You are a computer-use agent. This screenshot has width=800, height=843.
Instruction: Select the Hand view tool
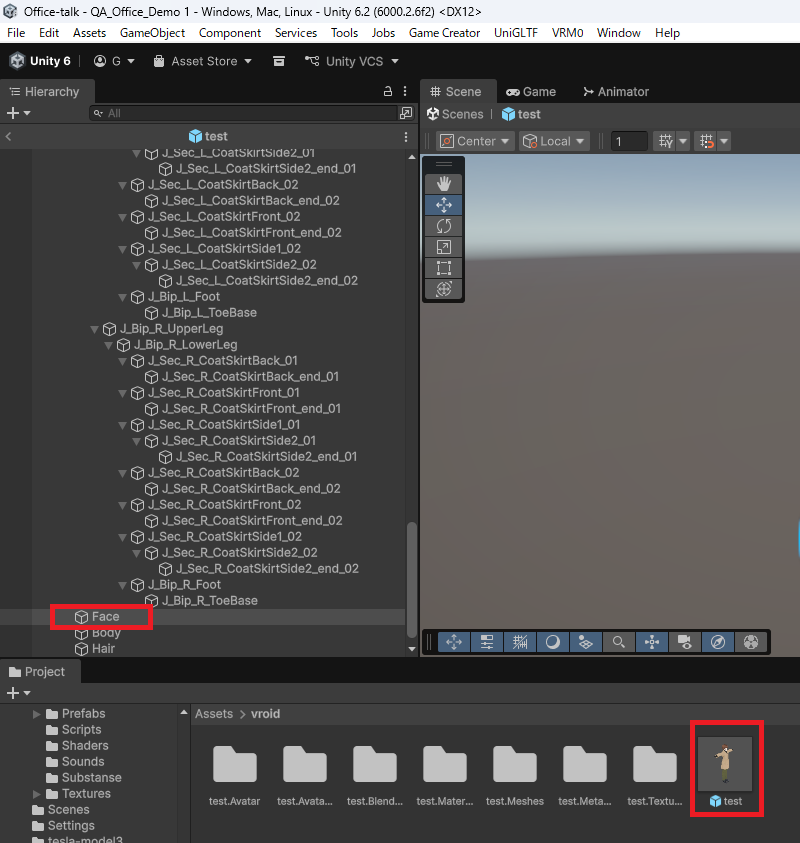click(x=444, y=183)
